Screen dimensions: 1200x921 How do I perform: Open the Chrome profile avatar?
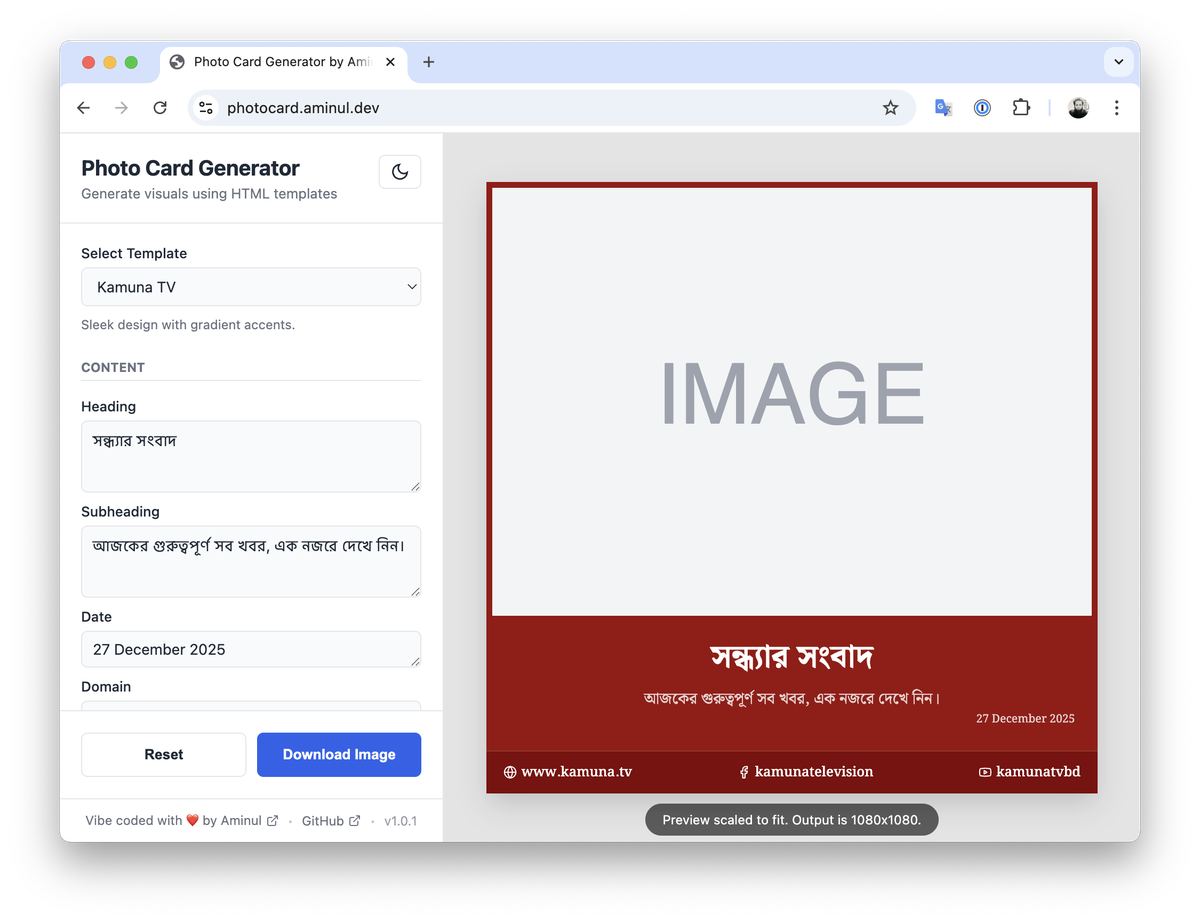(1078, 108)
